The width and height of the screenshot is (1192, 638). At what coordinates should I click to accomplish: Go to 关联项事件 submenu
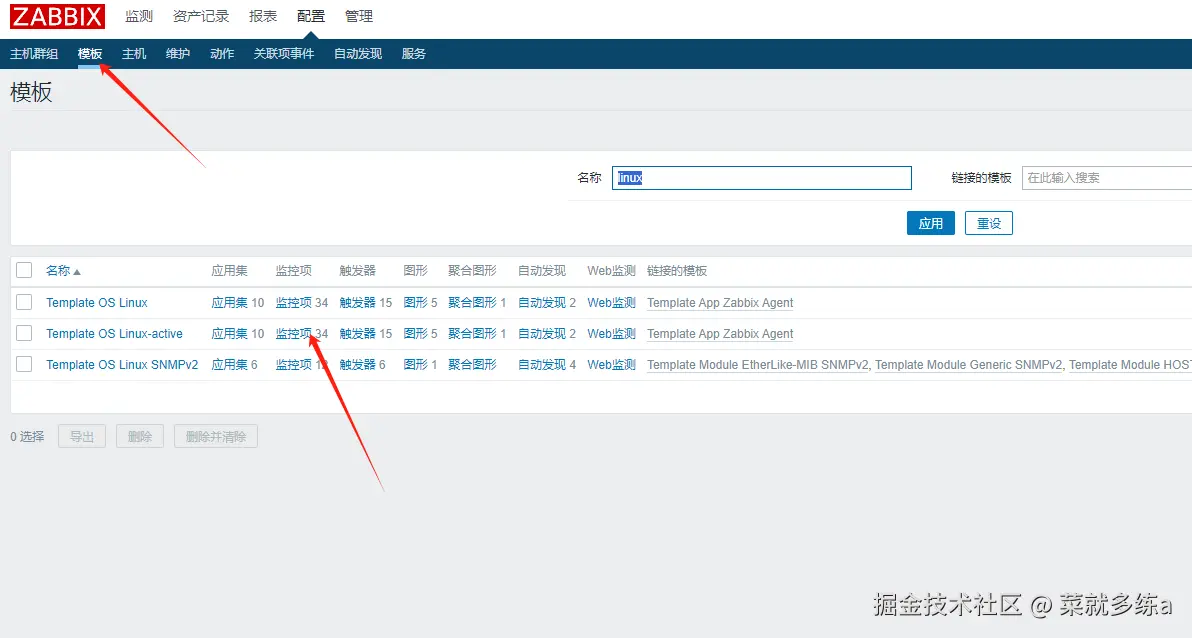click(284, 53)
